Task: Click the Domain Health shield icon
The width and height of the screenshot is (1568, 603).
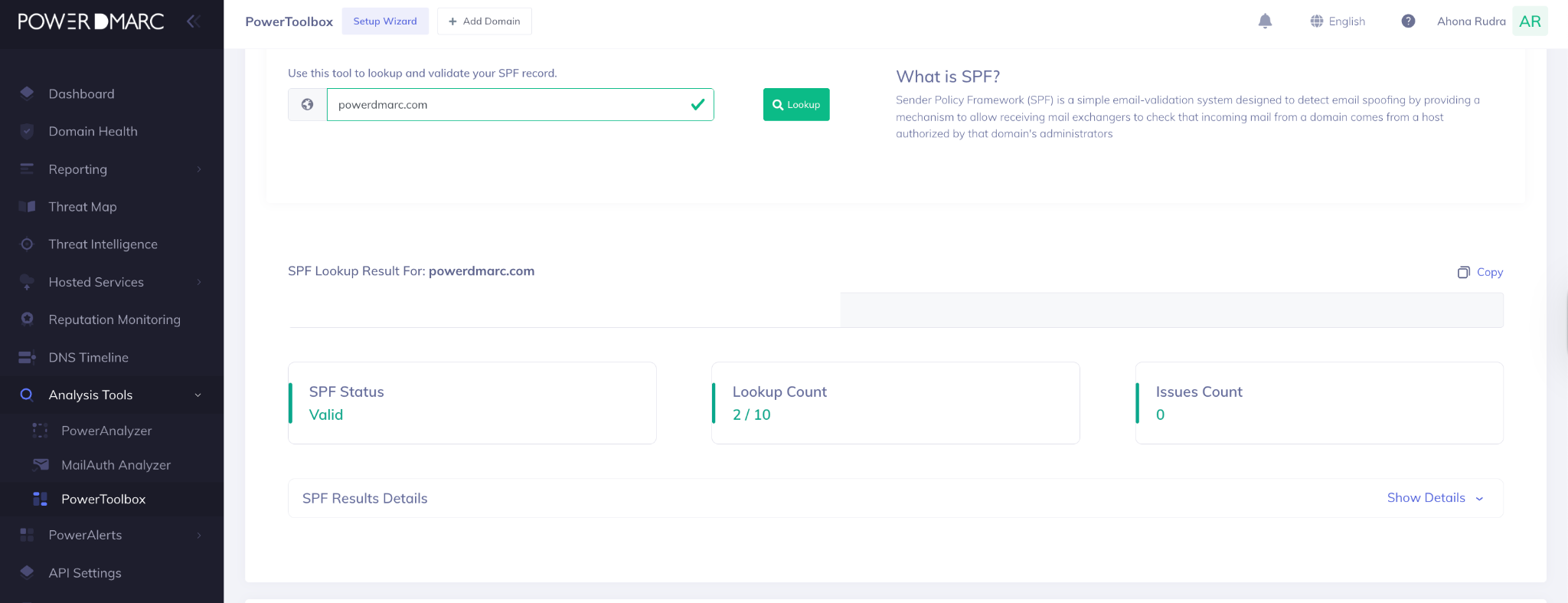Action: 27,131
